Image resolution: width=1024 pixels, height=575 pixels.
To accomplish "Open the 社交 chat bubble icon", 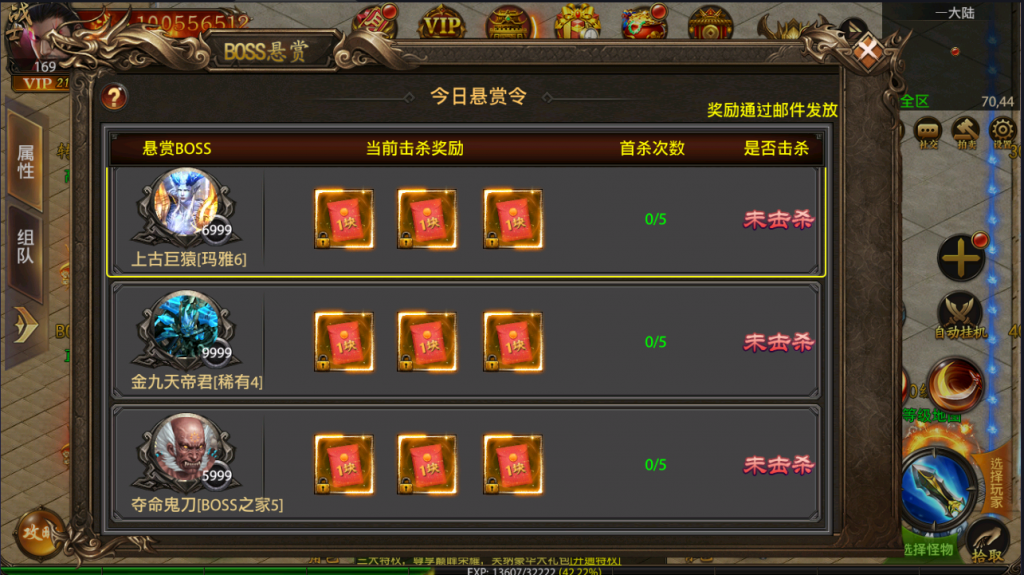I will pos(927,133).
